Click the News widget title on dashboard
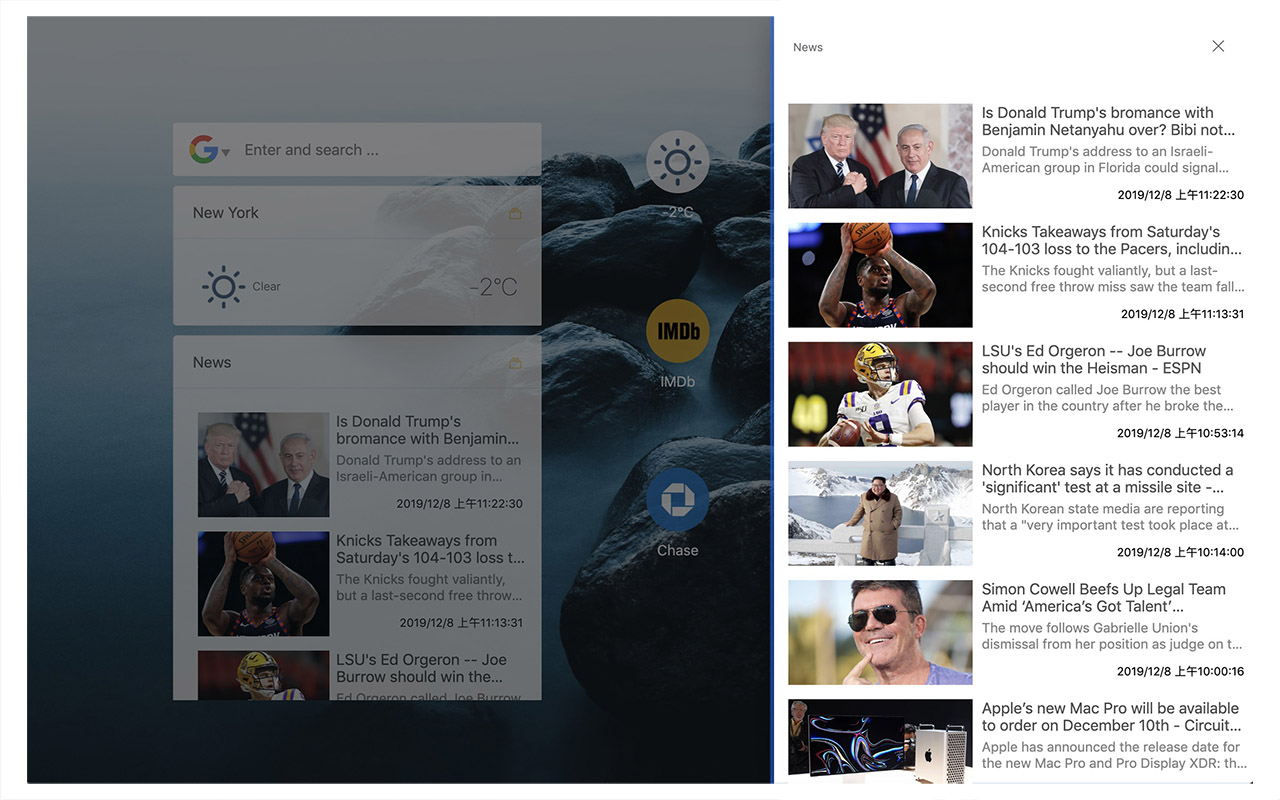 coord(212,363)
